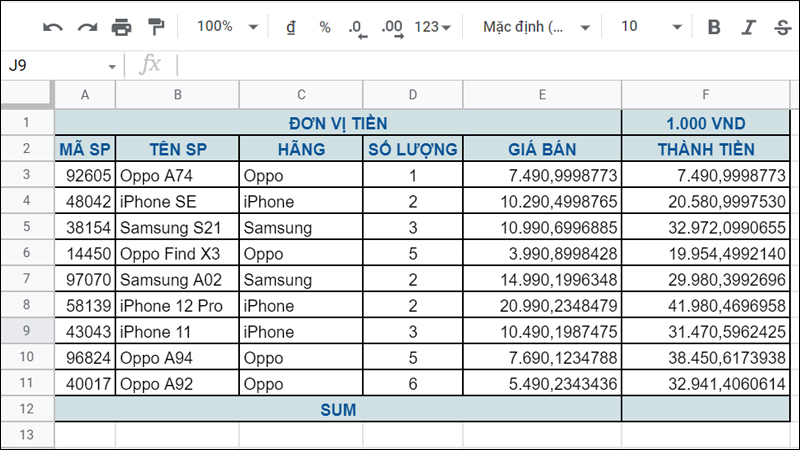800x450 pixels.
Task: Toggle italic formatting
Action: tap(747, 27)
